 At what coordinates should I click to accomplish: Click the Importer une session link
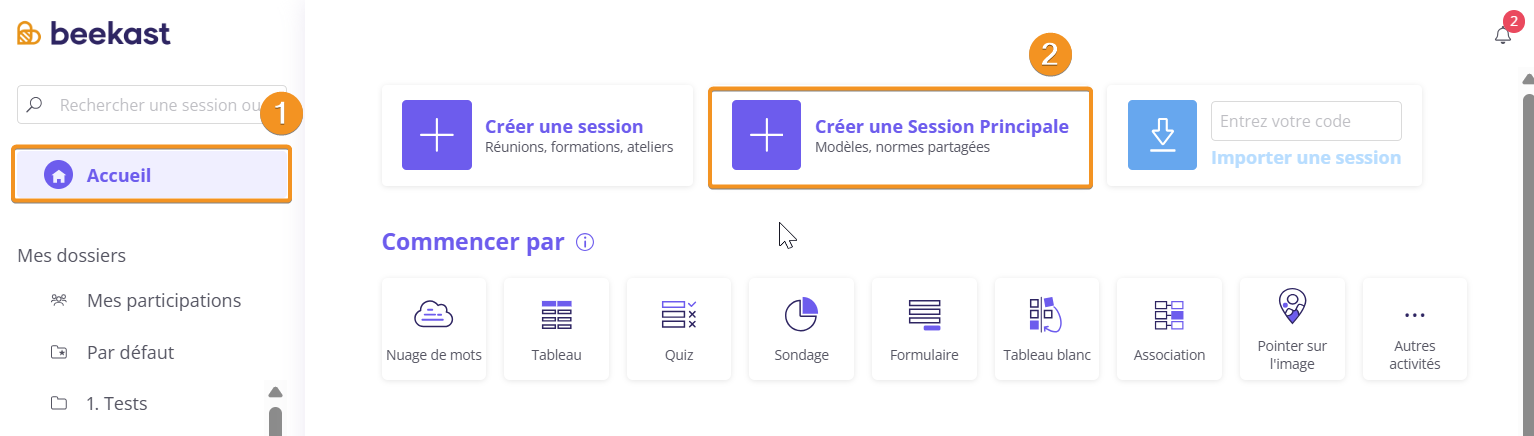1306,158
